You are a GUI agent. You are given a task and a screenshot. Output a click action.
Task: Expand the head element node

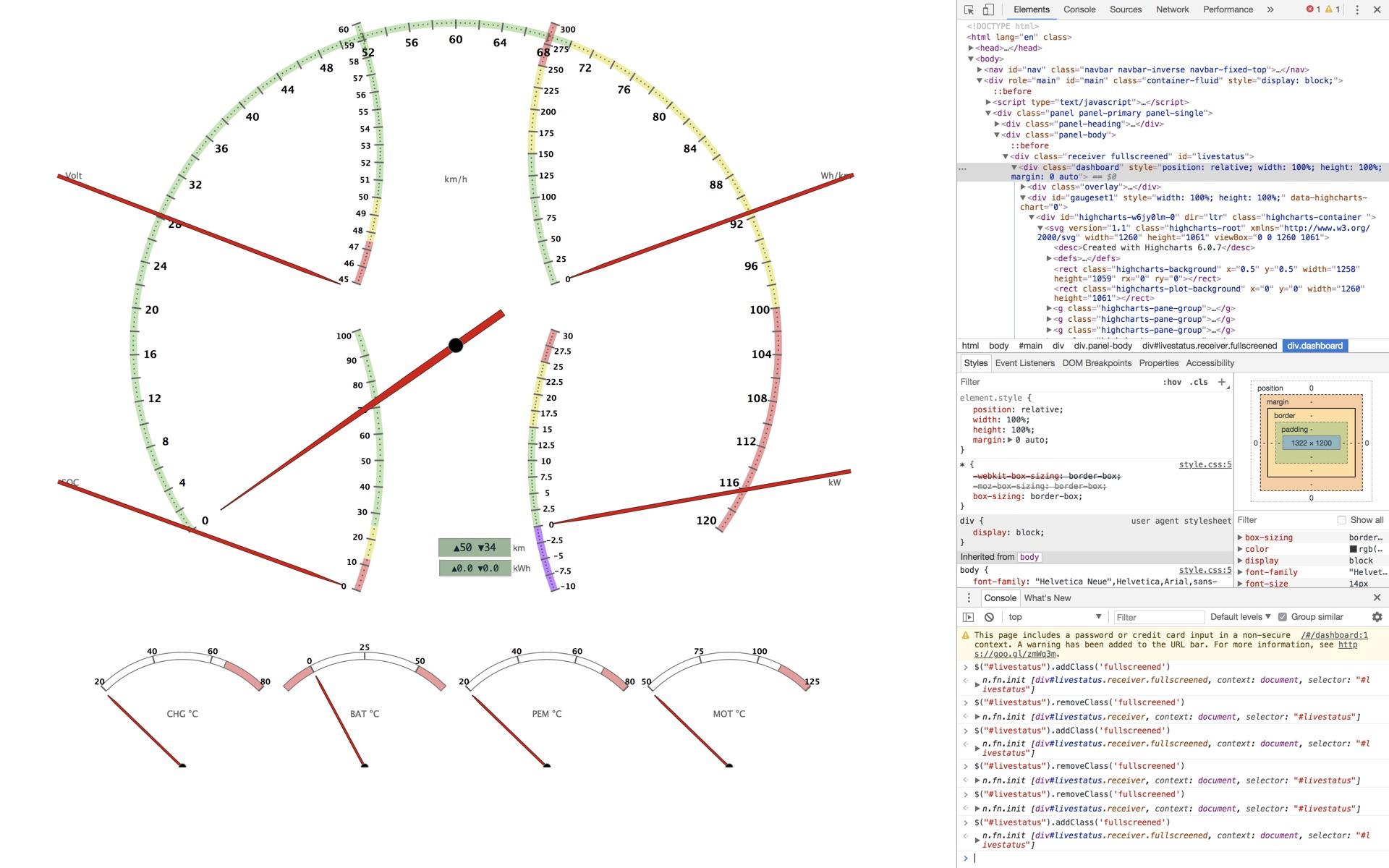(972, 48)
